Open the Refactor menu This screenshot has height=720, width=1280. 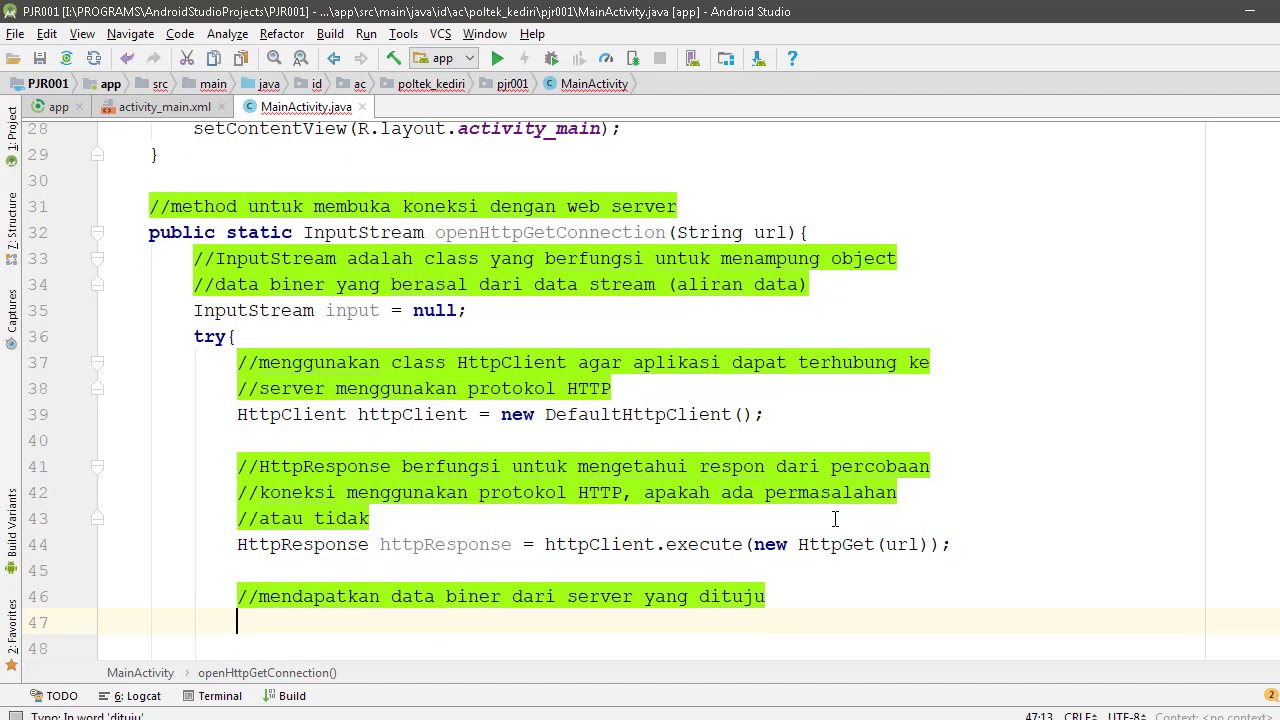pyautogui.click(x=282, y=34)
